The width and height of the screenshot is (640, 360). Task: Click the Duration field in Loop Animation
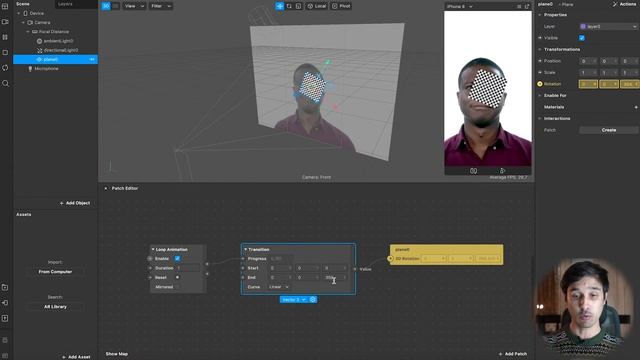tap(188, 268)
